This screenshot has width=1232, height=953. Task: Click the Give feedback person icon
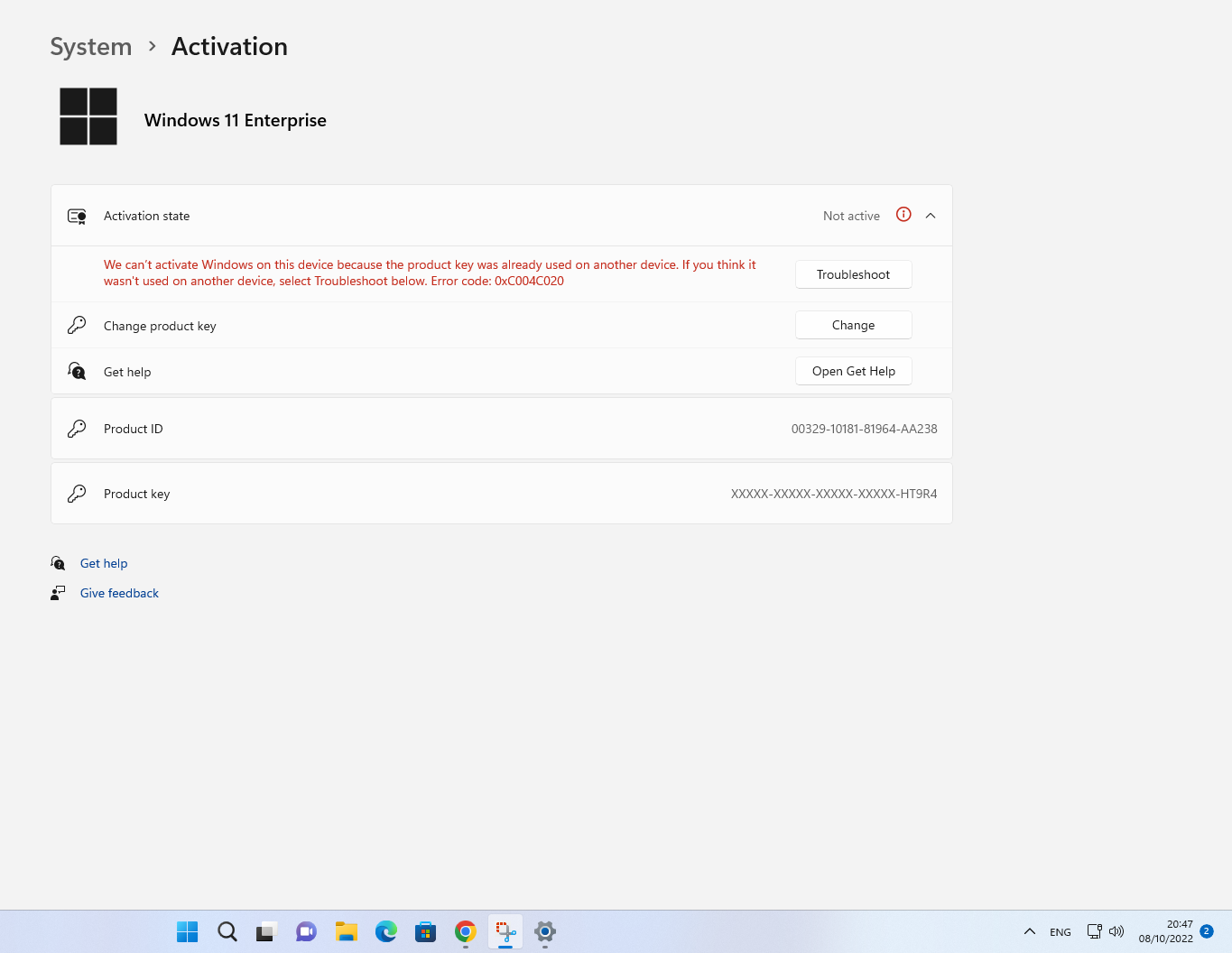pos(58,593)
